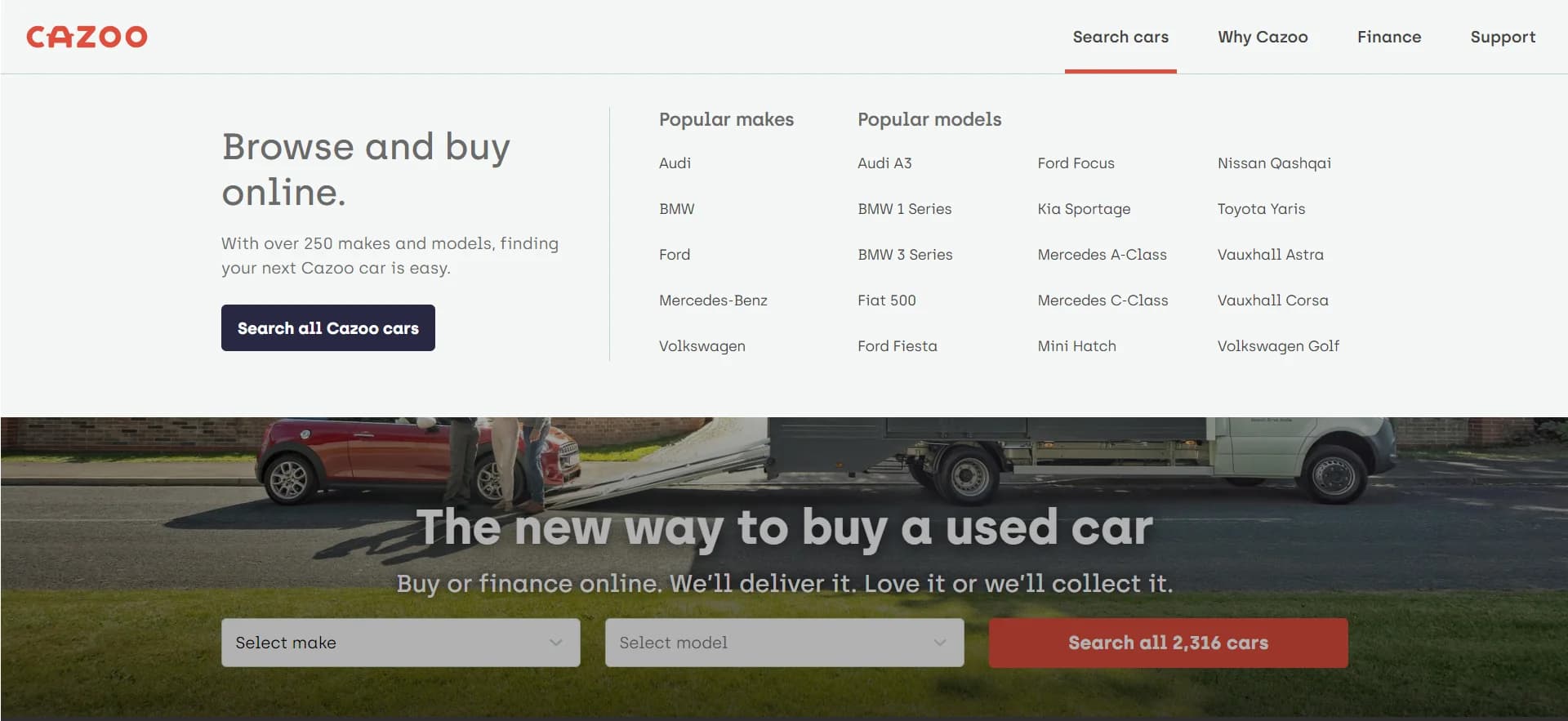Click the Search all 2,316 cars button
Image resolution: width=1568 pixels, height=721 pixels.
(1167, 643)
